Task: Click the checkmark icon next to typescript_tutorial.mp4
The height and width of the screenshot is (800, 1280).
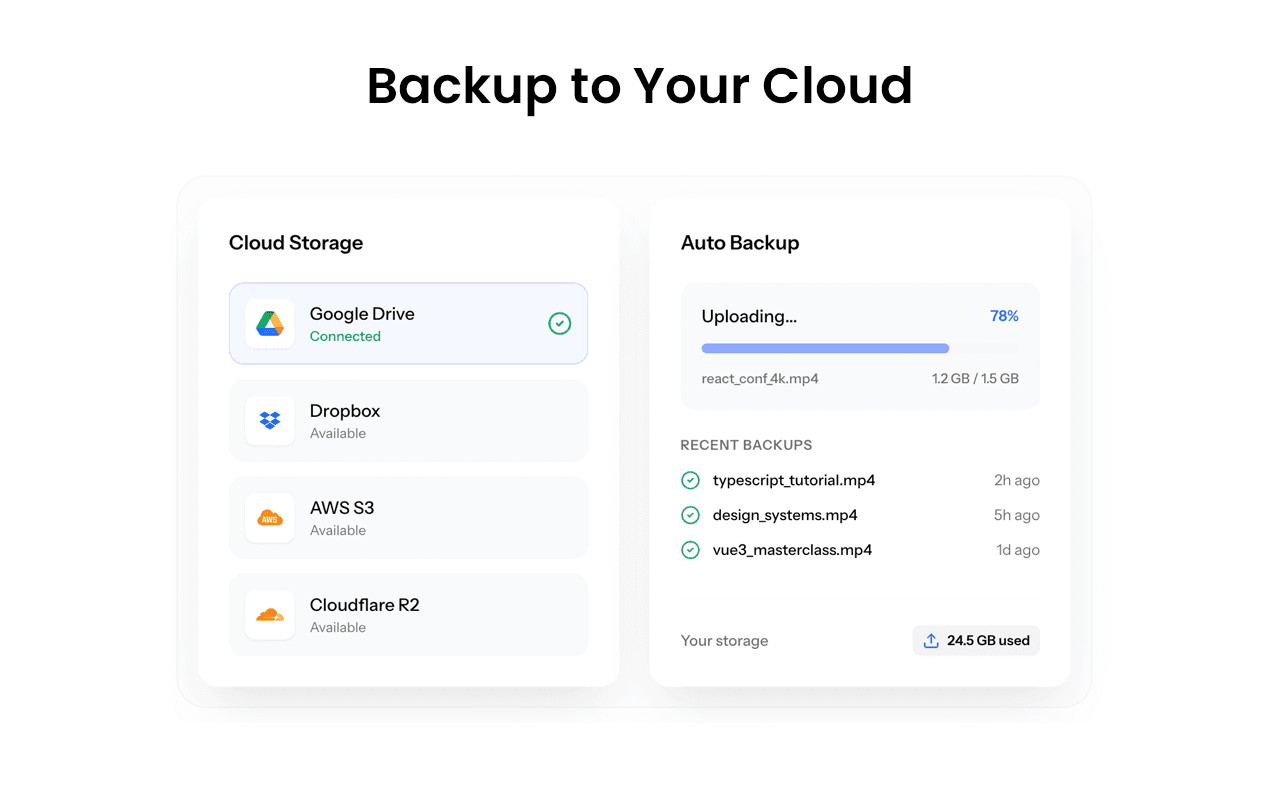Action: click(690, 481)
